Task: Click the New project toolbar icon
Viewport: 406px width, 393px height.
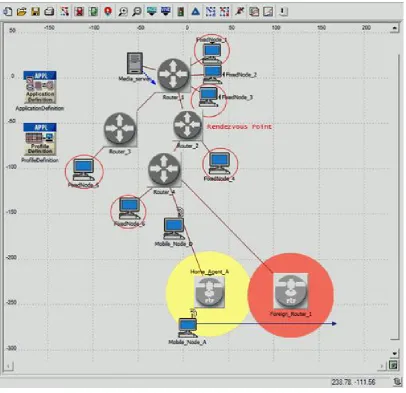Action: (x=8, y=12)
